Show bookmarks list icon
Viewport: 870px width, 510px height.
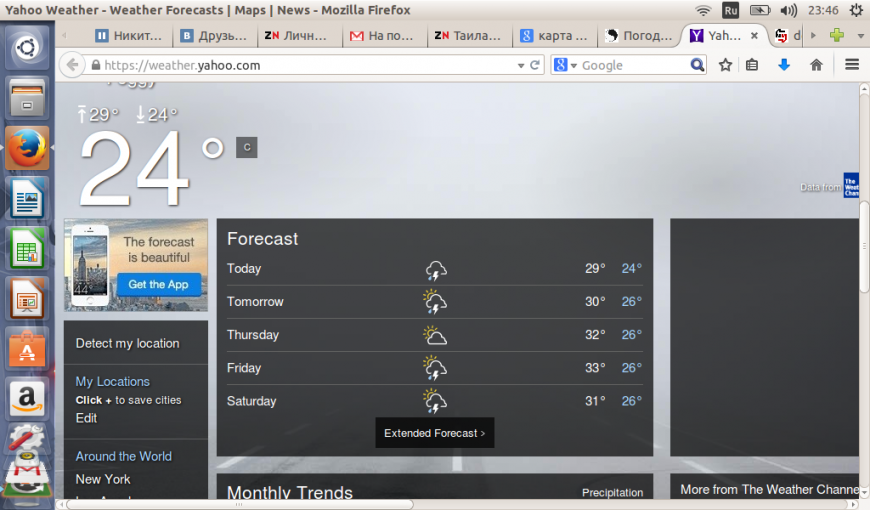point(752,65)
